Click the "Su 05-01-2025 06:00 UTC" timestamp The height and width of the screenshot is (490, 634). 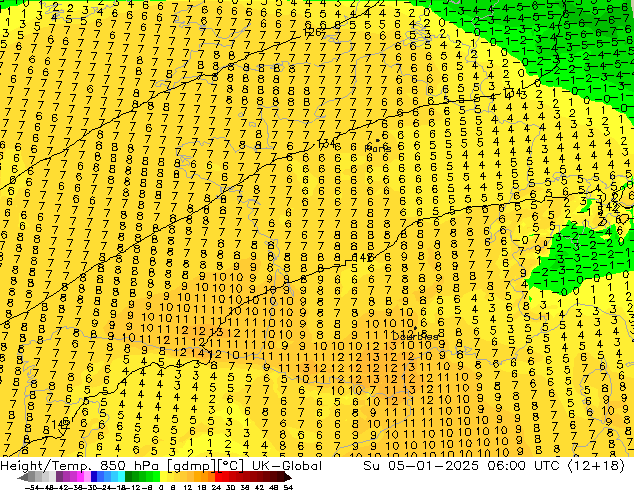coord(461,466)
